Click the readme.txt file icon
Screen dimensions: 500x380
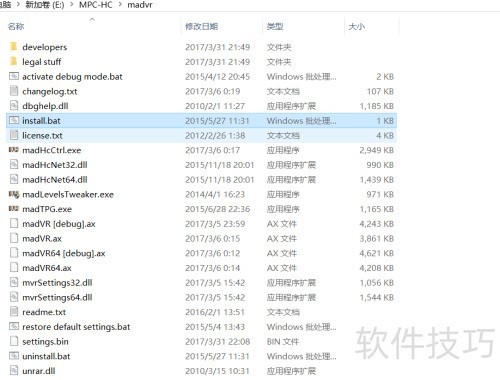coord(14,311)
